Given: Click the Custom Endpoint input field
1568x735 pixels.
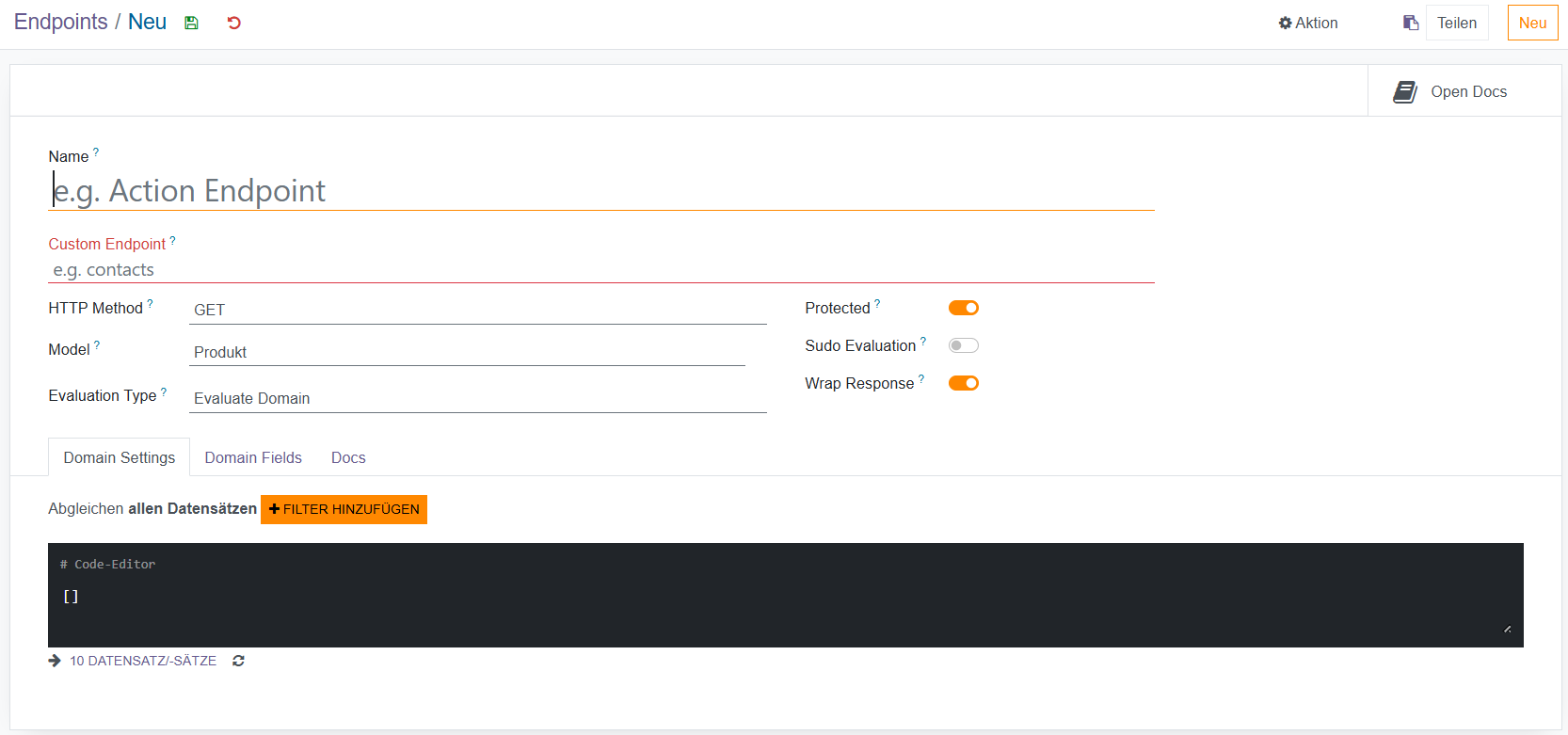Looking at the screenshot, I should coord(601,270).
